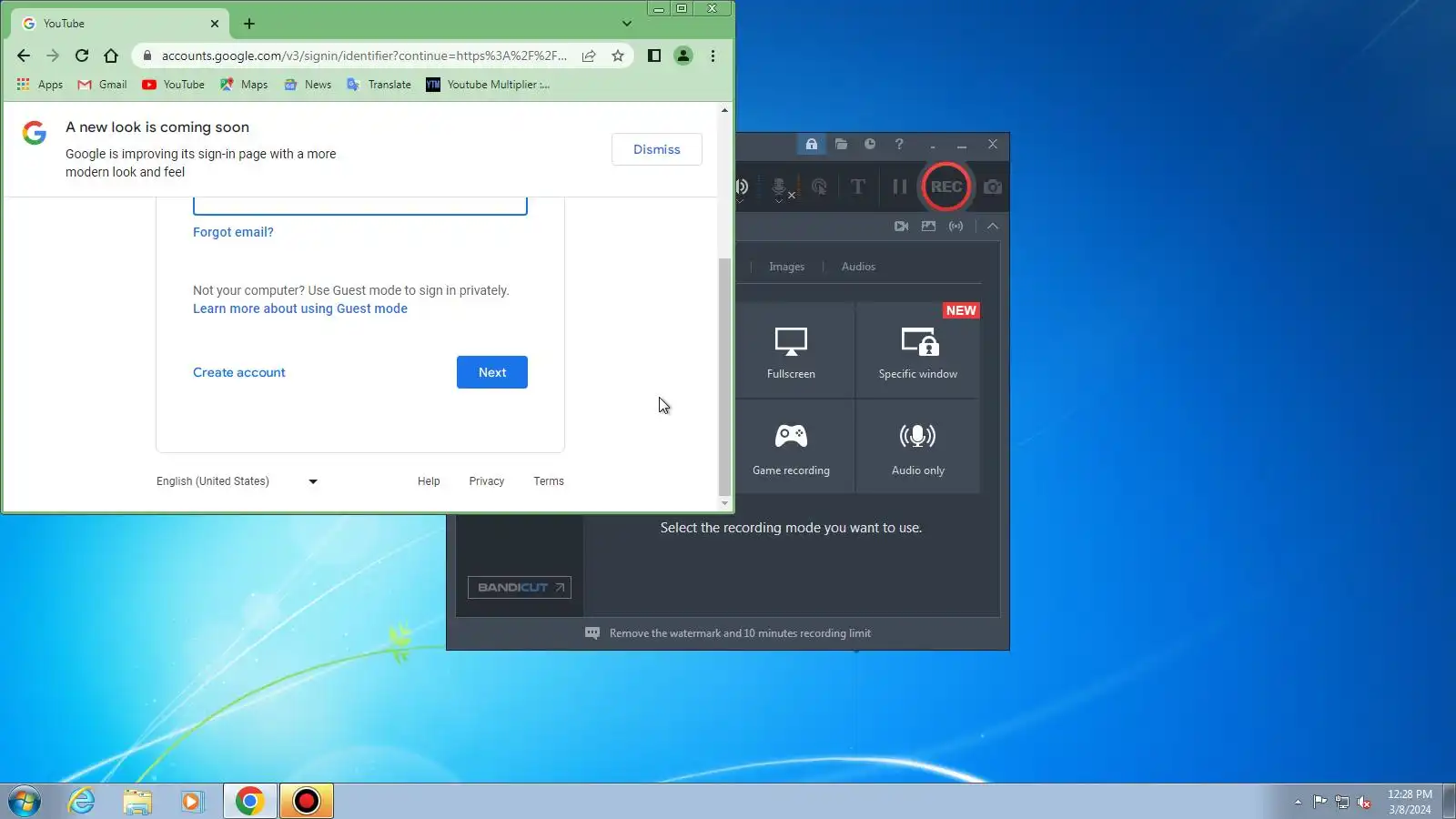Open the Create account link
This screenshot has height=819, width=1456.
239,372
